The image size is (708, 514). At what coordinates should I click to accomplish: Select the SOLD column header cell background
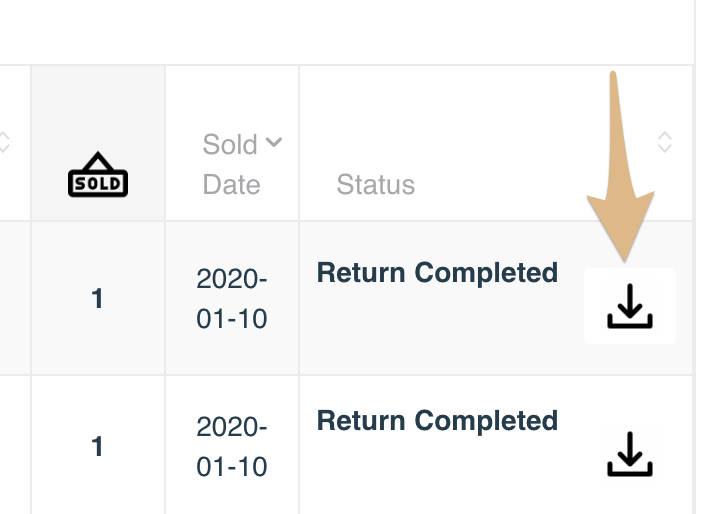click(x=98, y=143)
